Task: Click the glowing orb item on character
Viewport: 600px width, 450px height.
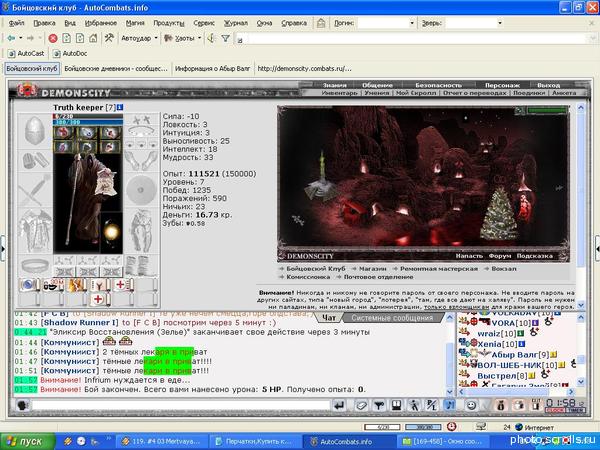Action: click(112, 231)
